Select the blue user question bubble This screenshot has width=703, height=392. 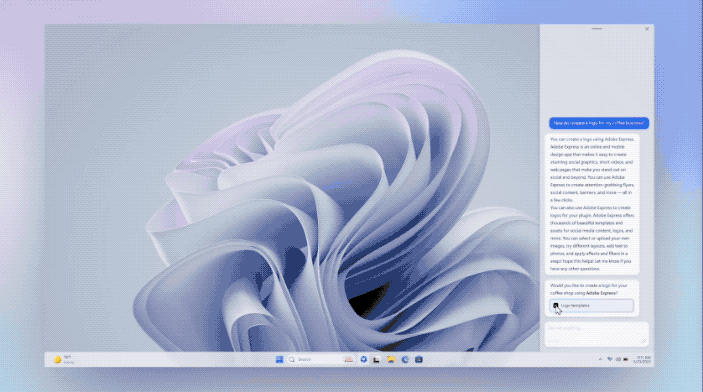(x=599, y=123)
